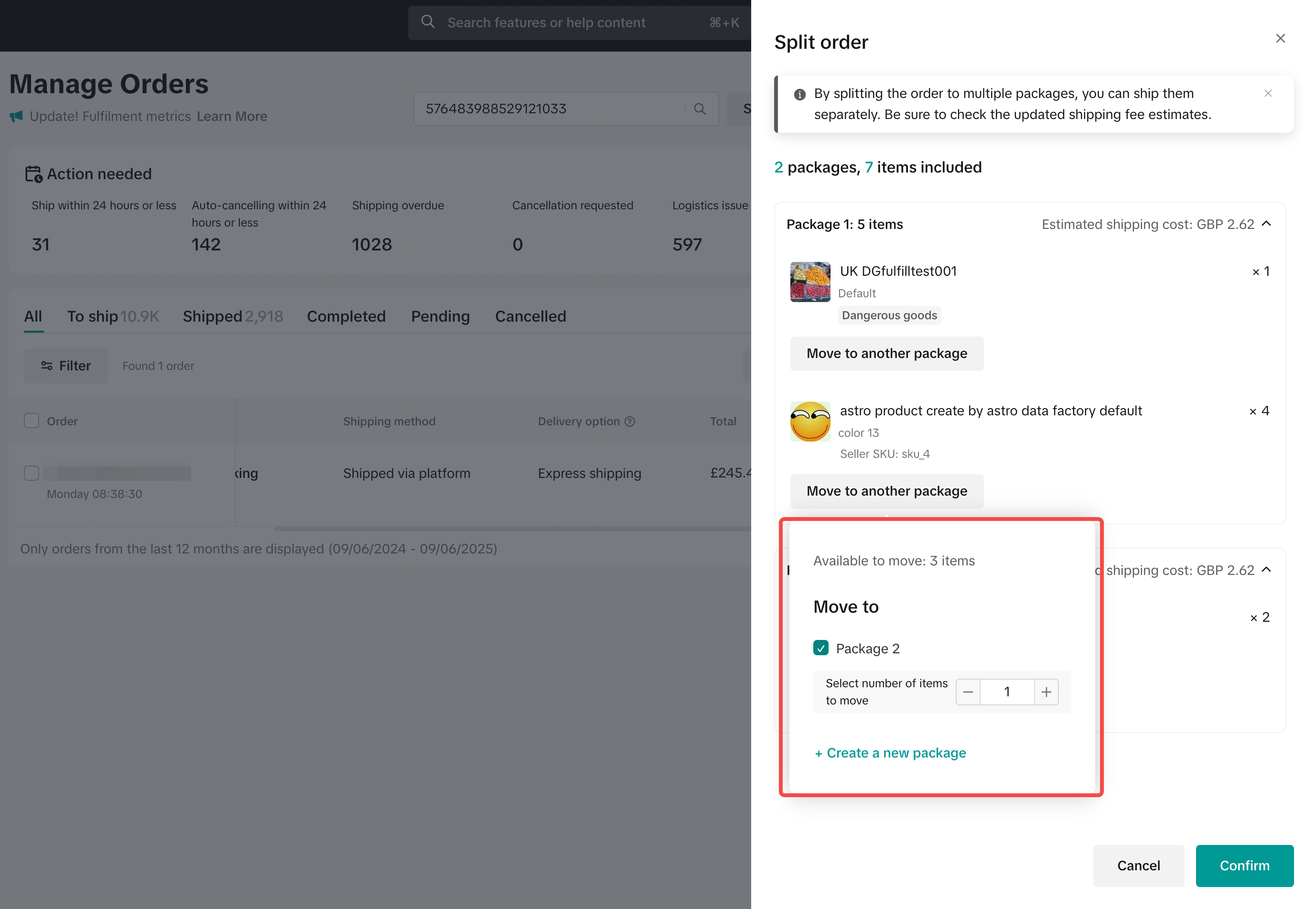
Task: Increase number of items to move
Action: coord(1046,692)
